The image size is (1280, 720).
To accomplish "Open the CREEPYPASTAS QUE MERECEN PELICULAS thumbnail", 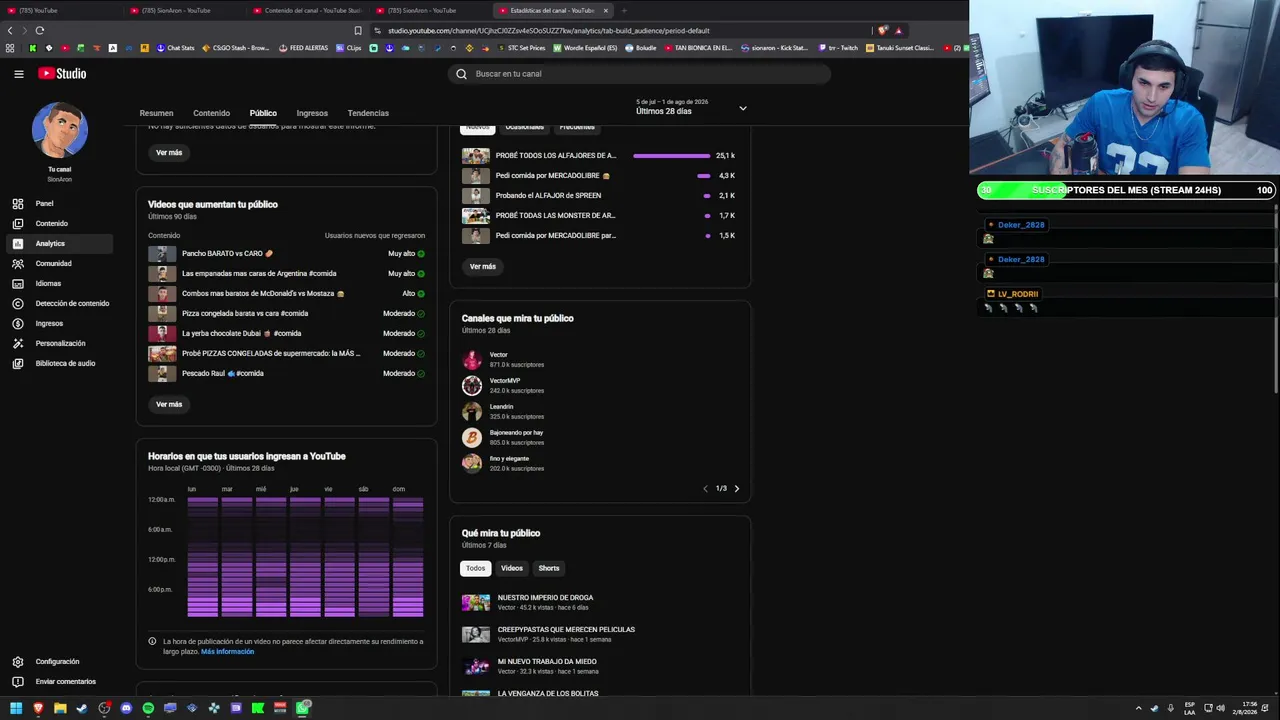I will pos(476,634).
